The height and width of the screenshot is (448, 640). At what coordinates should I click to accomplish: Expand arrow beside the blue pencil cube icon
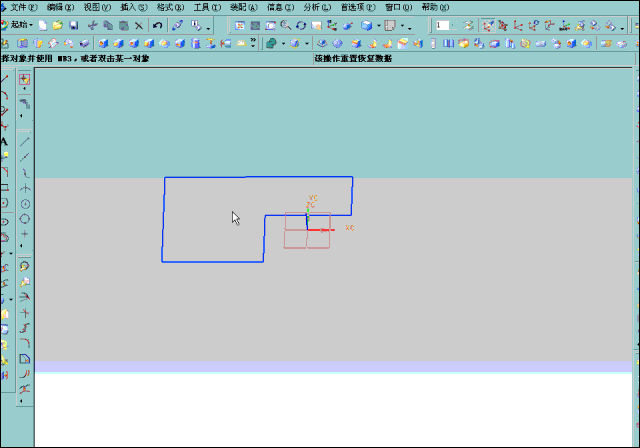click(x=307, y=43)
